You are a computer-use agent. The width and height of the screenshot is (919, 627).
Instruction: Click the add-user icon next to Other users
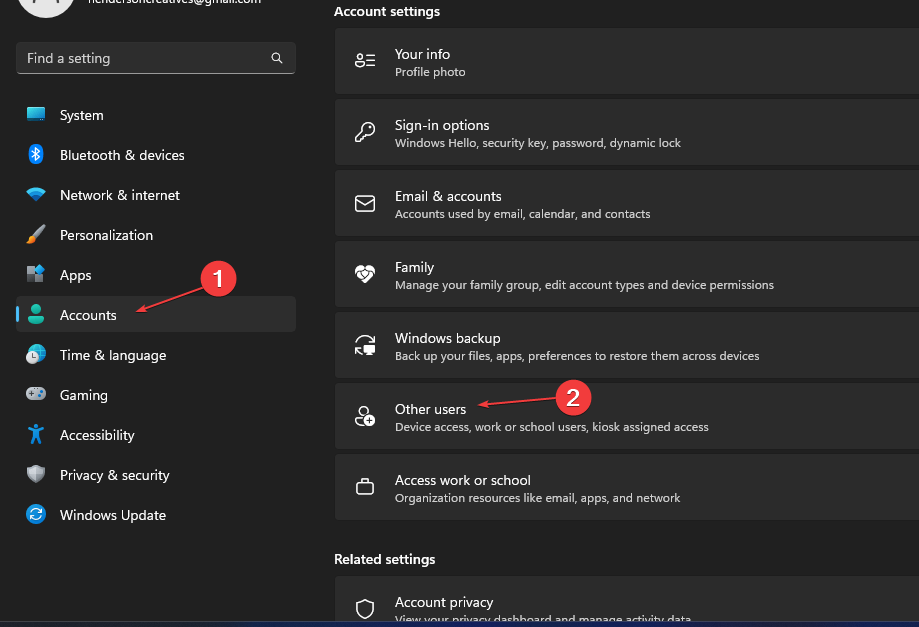click(x=364, y=416)
